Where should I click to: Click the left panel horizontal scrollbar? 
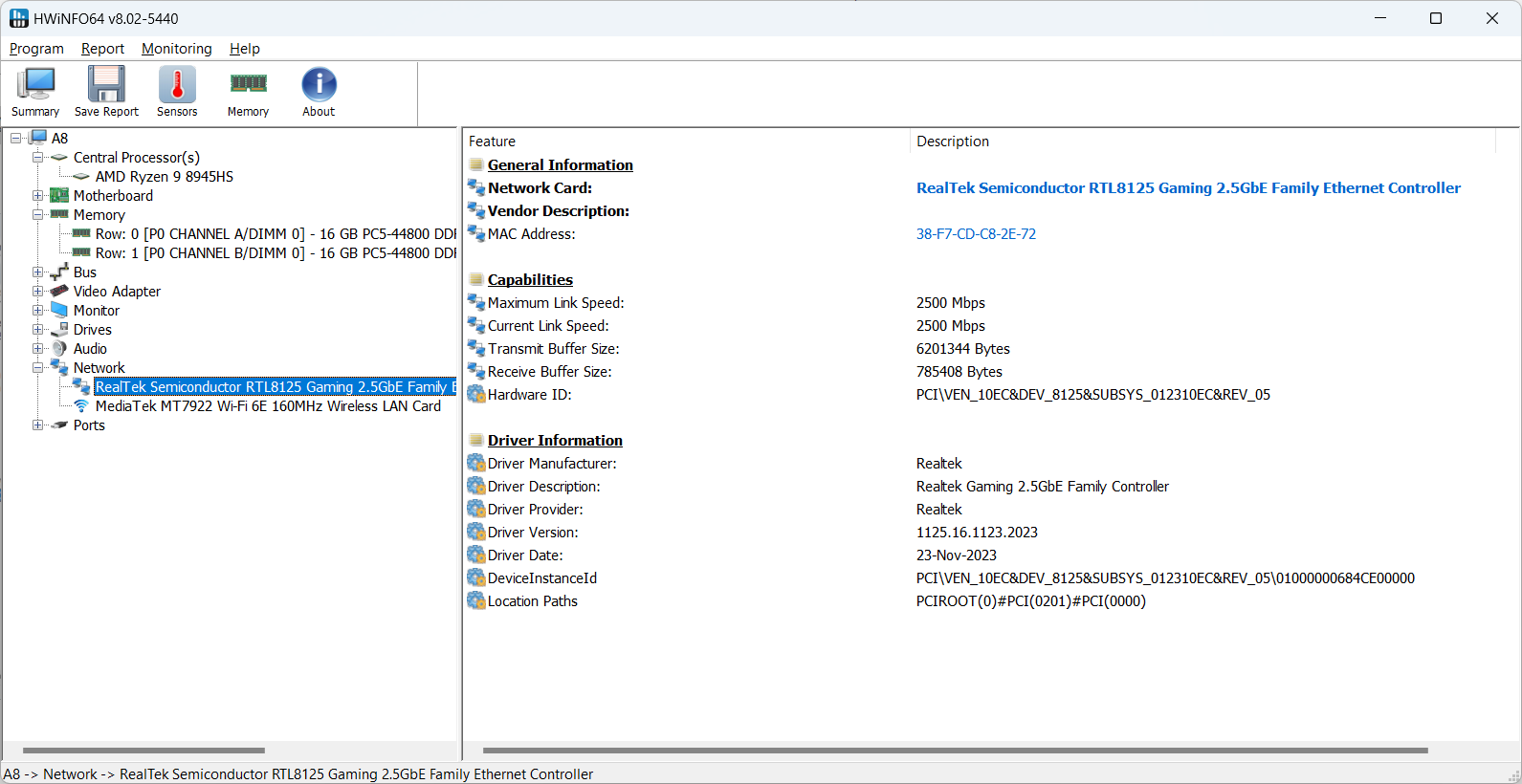click(x=143, y=751)
